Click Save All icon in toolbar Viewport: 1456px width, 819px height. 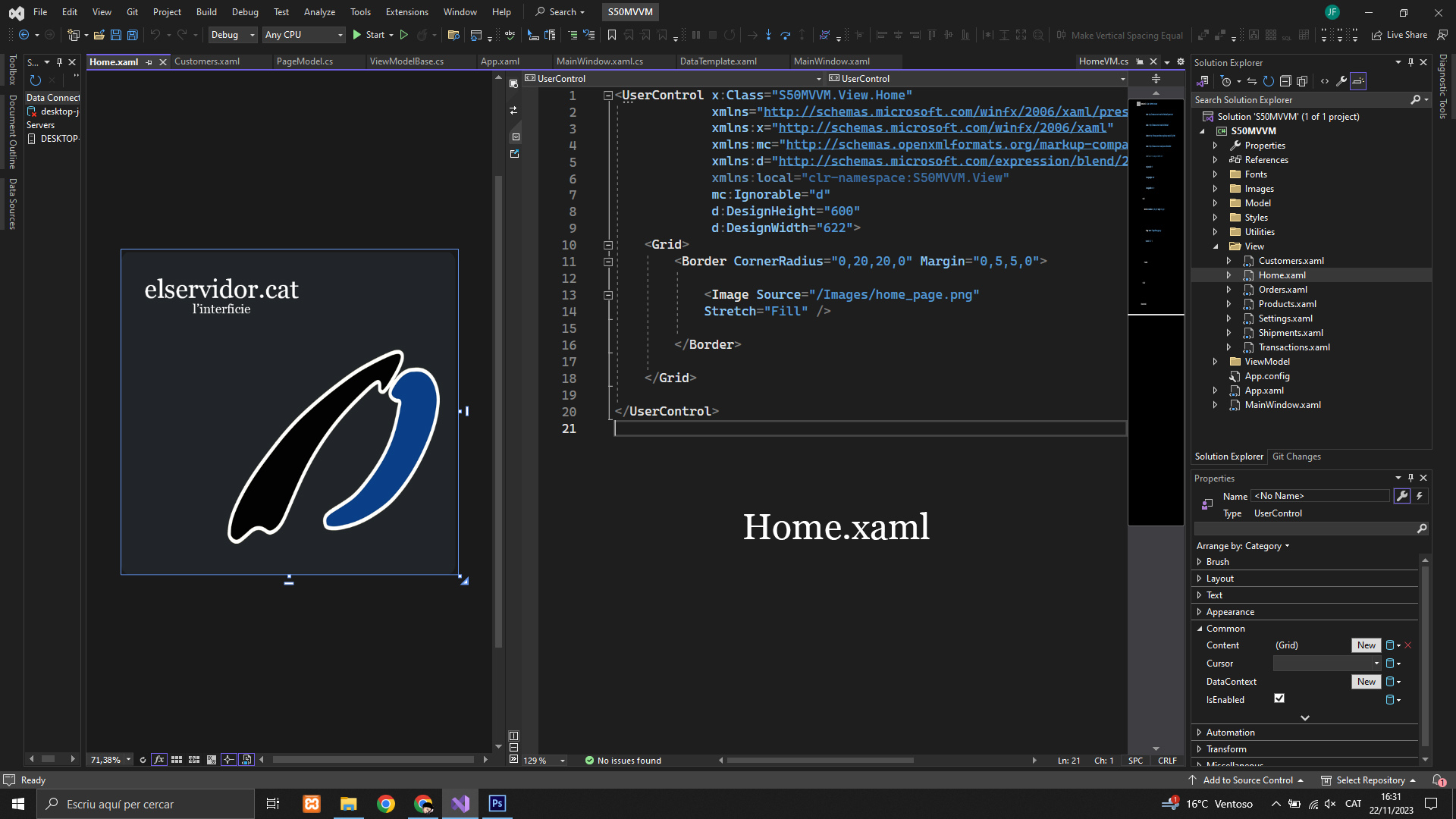pos(133,35)
